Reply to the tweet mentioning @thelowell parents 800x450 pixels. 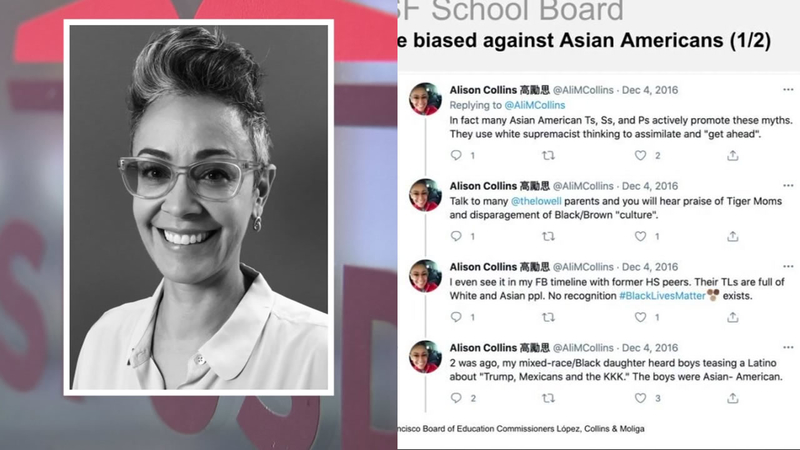[456, 236]
